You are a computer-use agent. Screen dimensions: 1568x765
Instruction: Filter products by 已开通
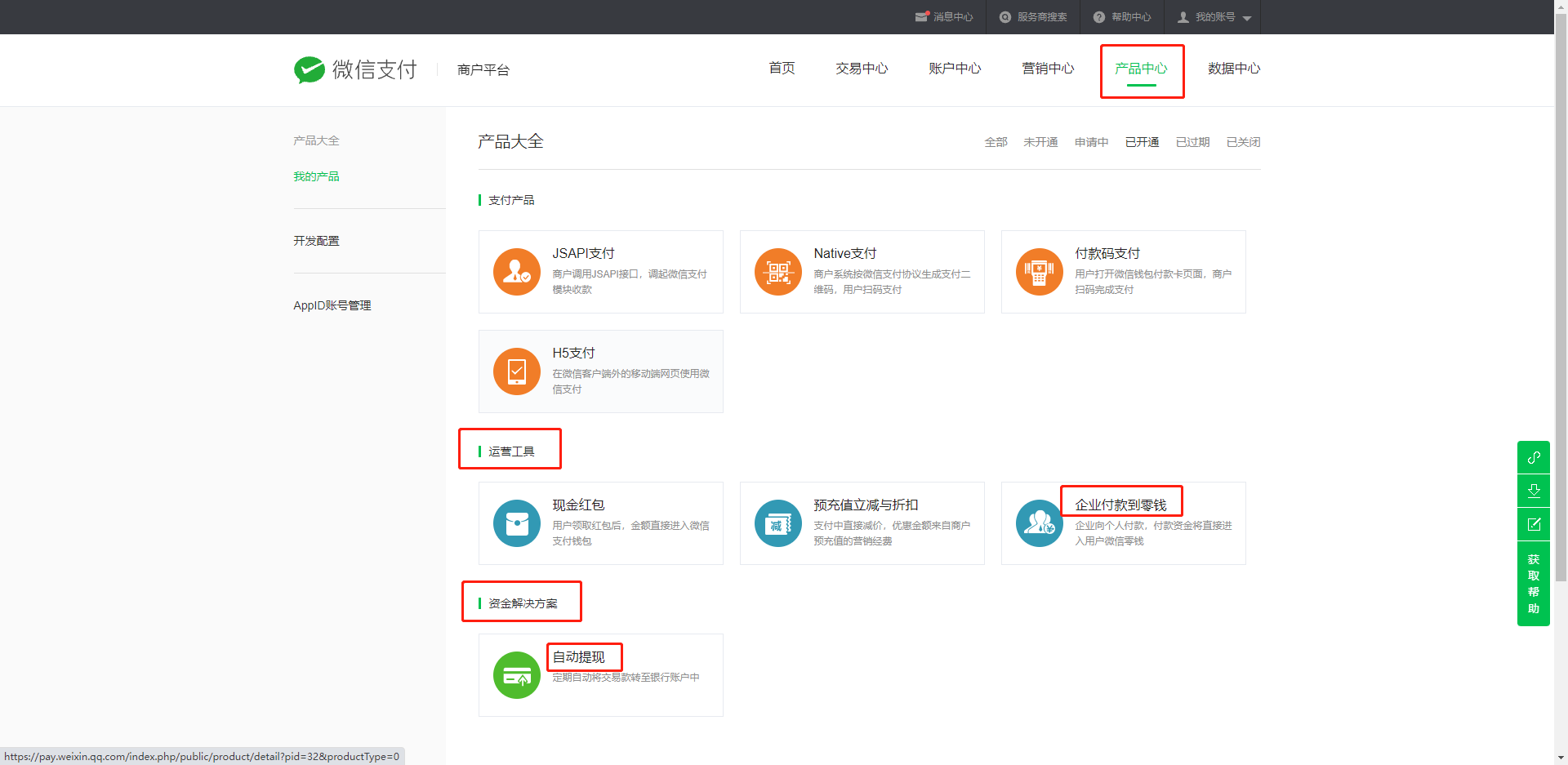(x=1142, y=142)
